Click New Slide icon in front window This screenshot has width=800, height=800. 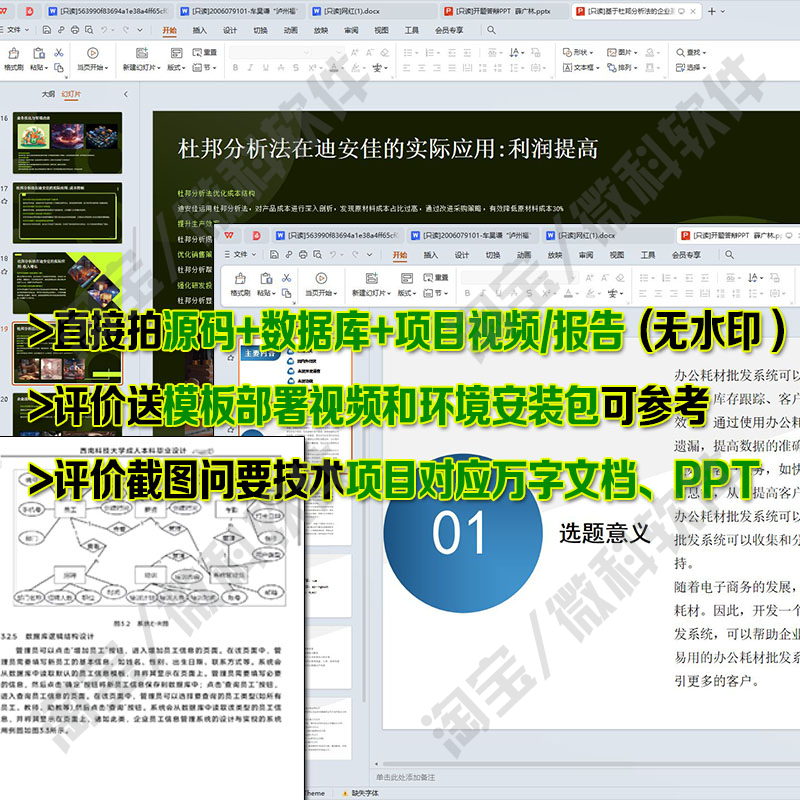372,278
